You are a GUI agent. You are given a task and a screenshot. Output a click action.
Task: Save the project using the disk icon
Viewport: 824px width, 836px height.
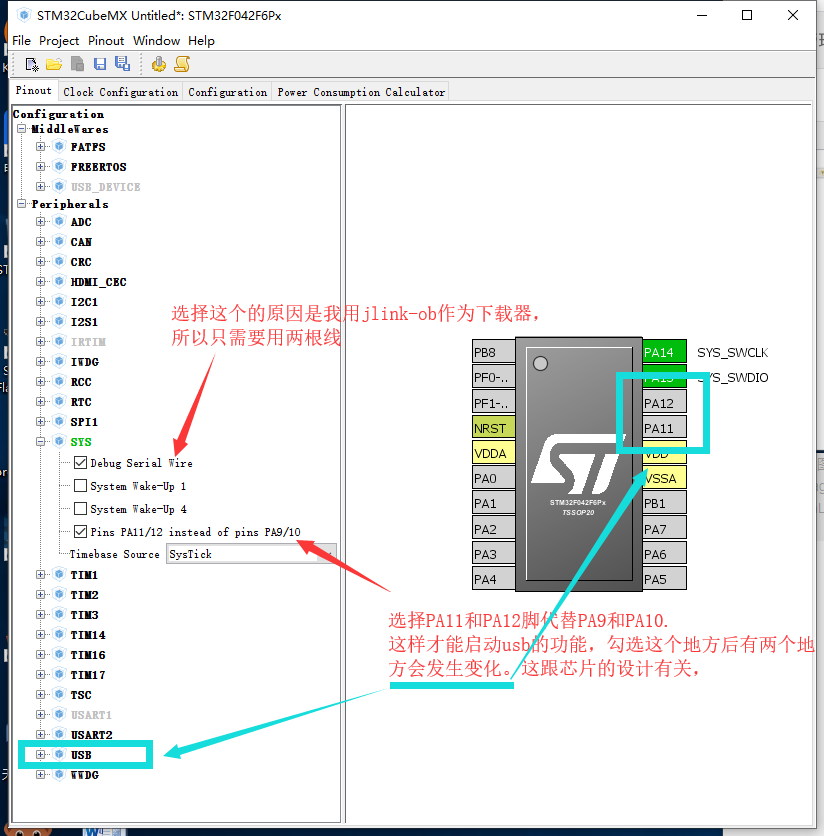pos(100,62)
